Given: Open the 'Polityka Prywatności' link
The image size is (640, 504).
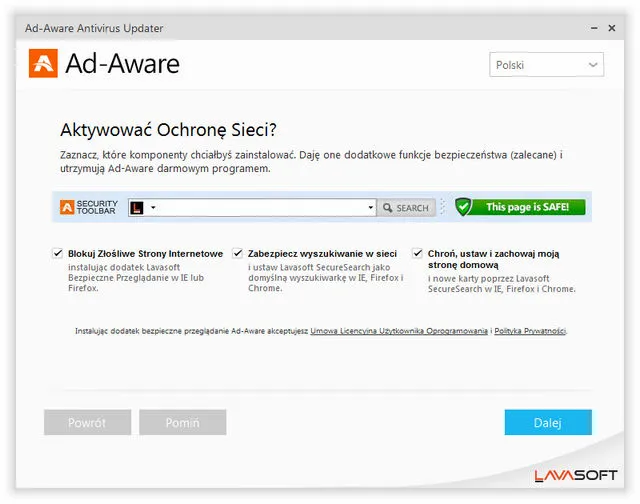Looking at the screenshot, I should coord(530,331).
